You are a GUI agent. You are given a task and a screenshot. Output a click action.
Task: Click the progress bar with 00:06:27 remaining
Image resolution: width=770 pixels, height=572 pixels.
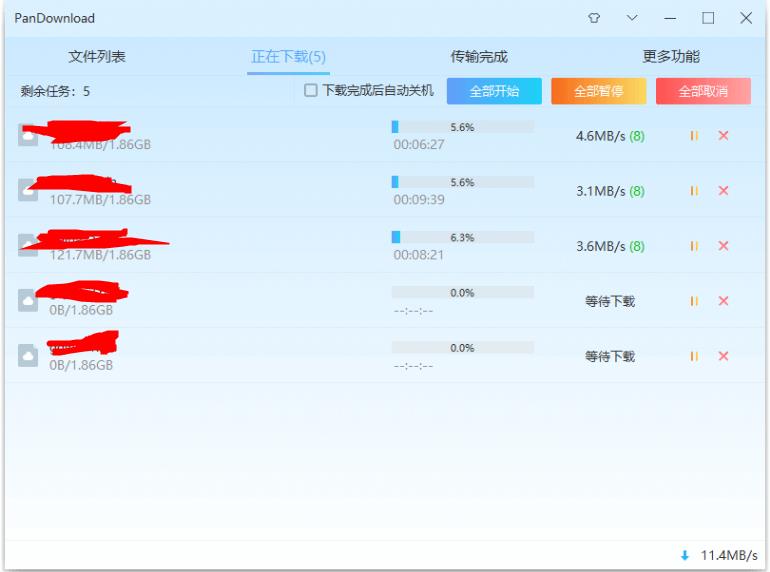[x=463, y=127]
